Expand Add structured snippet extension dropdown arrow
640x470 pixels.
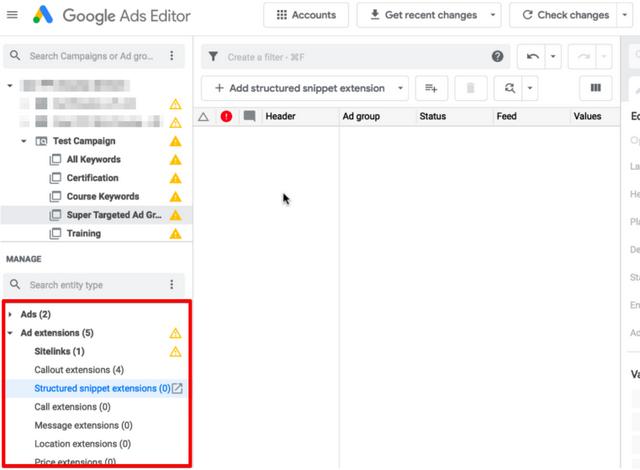[400, 88]
